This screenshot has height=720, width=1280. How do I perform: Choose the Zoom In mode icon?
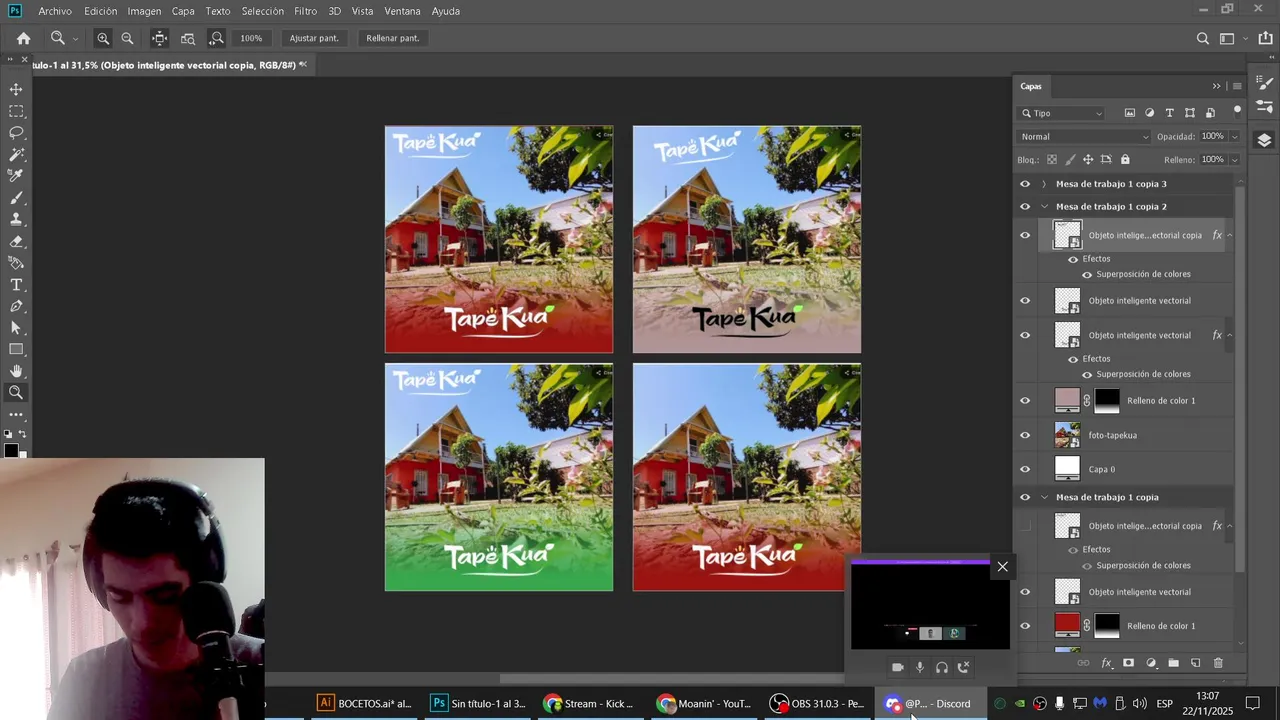103,38
